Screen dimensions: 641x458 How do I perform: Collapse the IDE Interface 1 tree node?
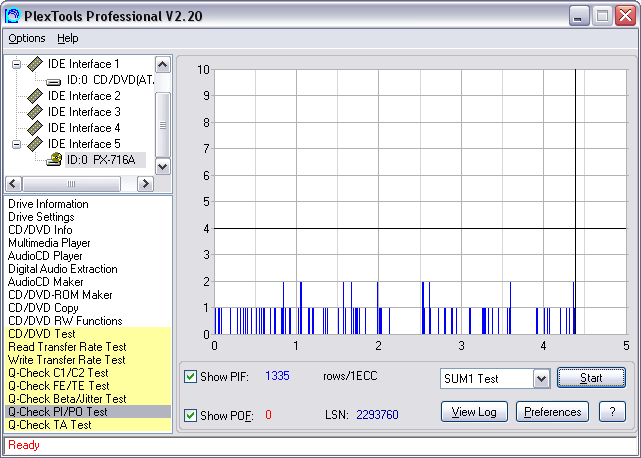pos(16,64)
